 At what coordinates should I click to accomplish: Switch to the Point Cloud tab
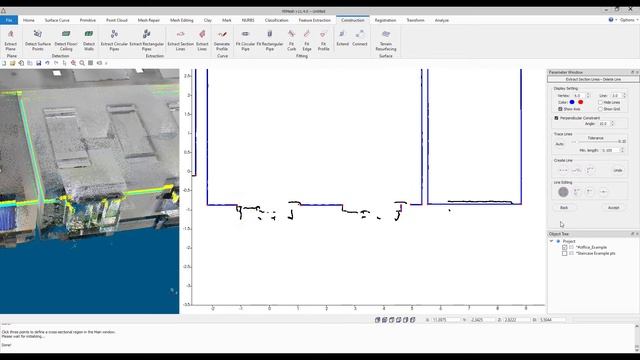(117, 20)
